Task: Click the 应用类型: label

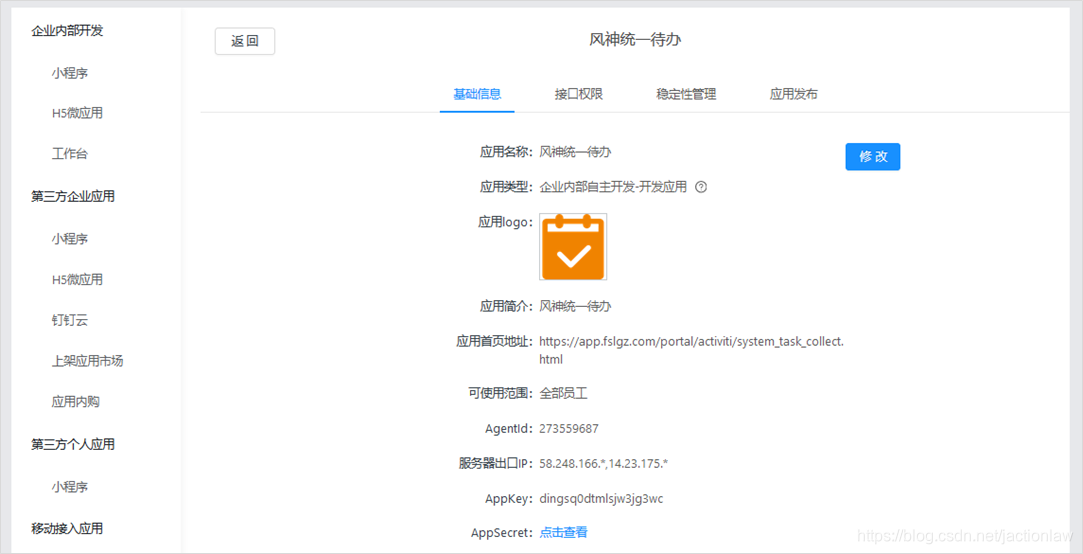Action: click(507, 187)
